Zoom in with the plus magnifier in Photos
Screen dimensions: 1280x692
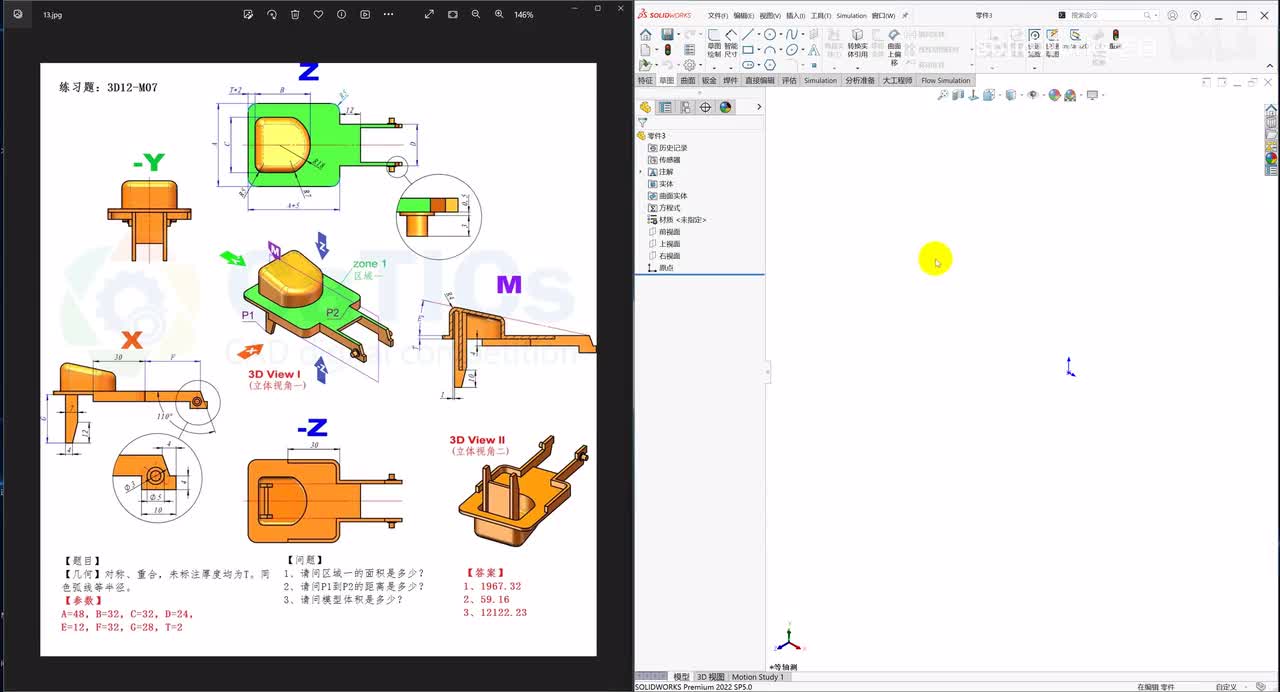tap(499, 14)
